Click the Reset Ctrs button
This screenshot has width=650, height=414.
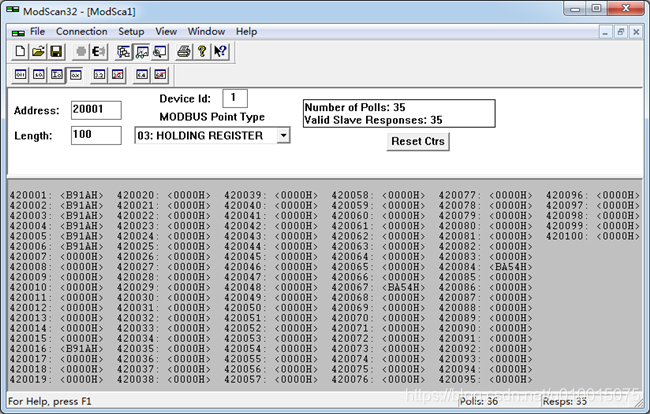coord(418,141)
